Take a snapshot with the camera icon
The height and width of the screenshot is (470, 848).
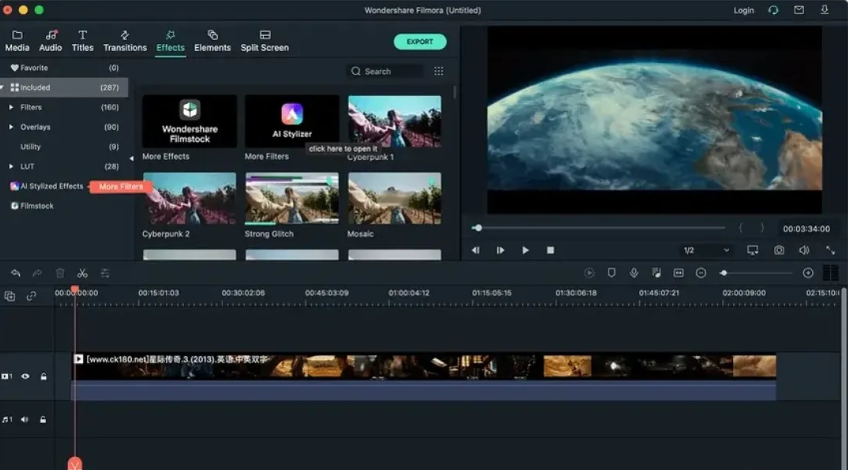[x=779, y=250]
